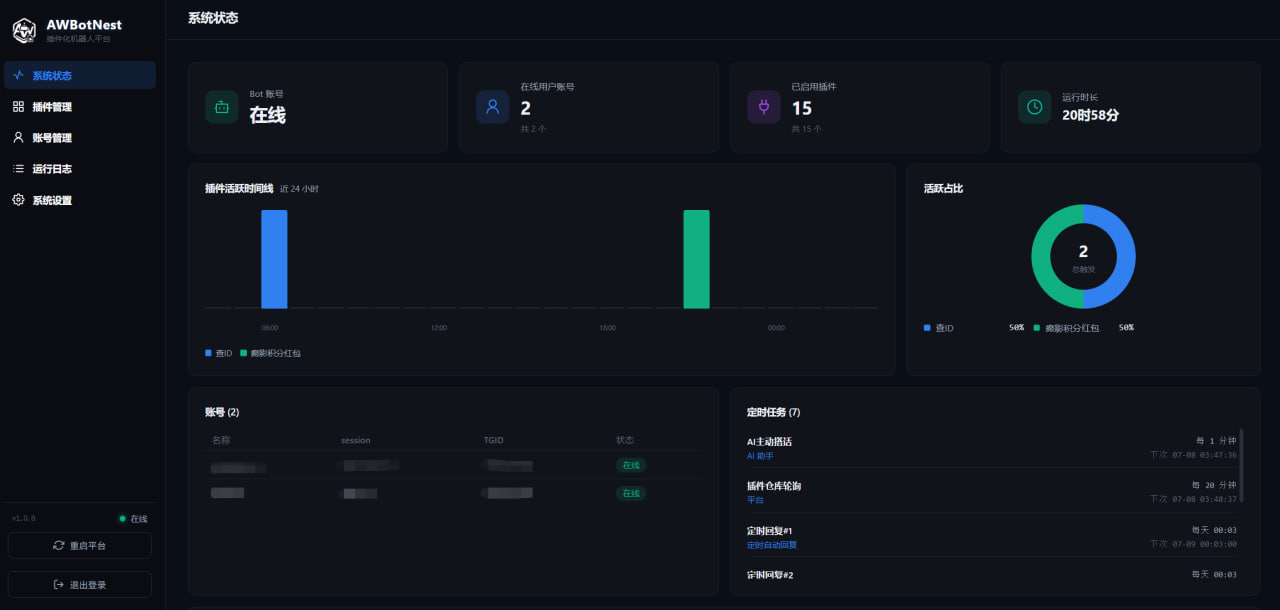Click the 运行日志 list icon
This screenshot has height=610, width=1280.
coord(18,168)
